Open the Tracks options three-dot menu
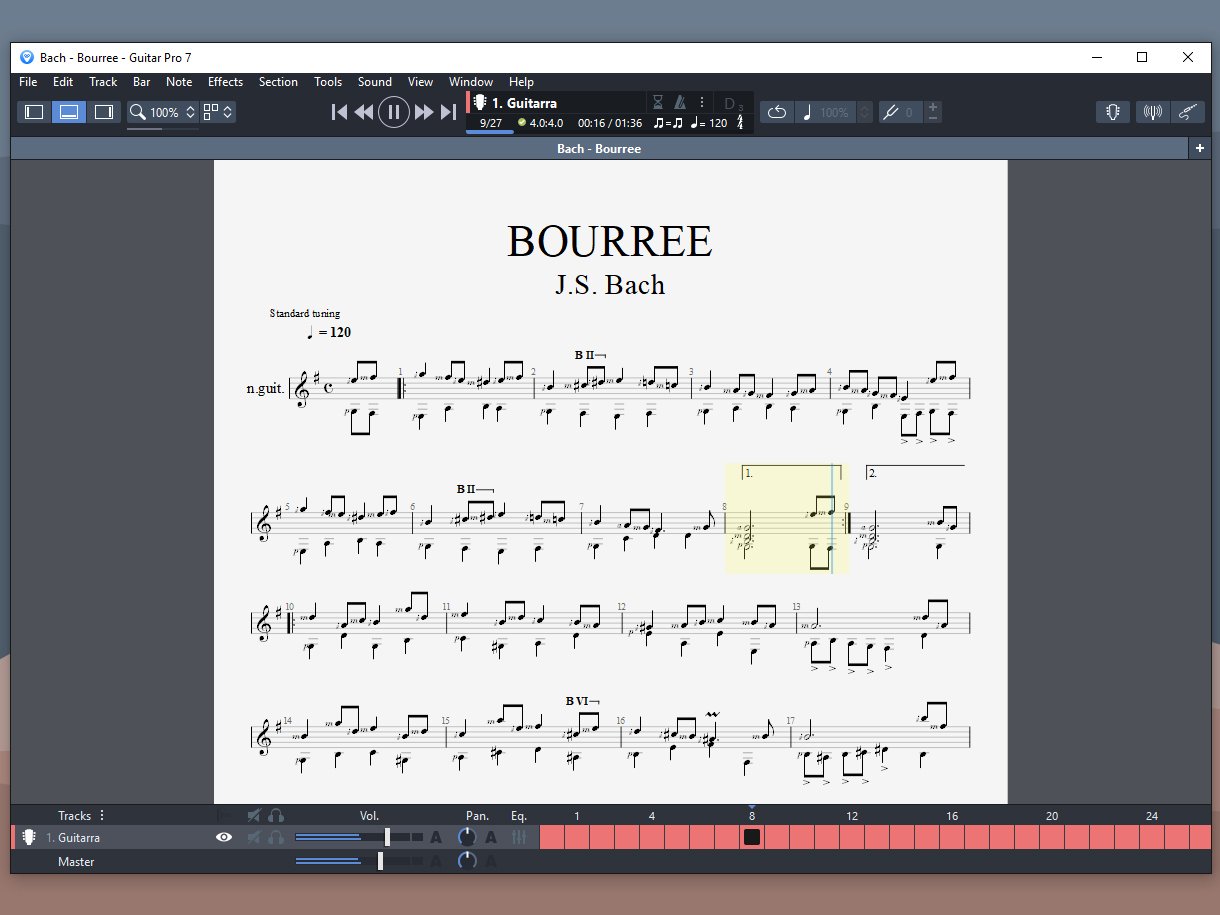Viewport: 1220px width, 915px height. pos(102,815)
